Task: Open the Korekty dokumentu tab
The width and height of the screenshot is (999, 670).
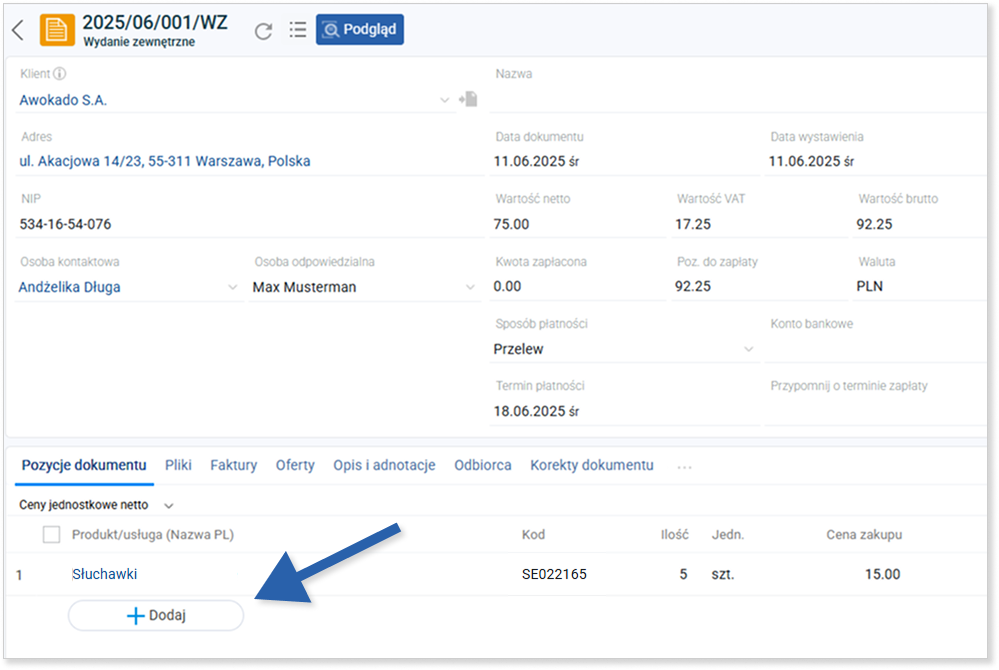Action: coord(592,466)
